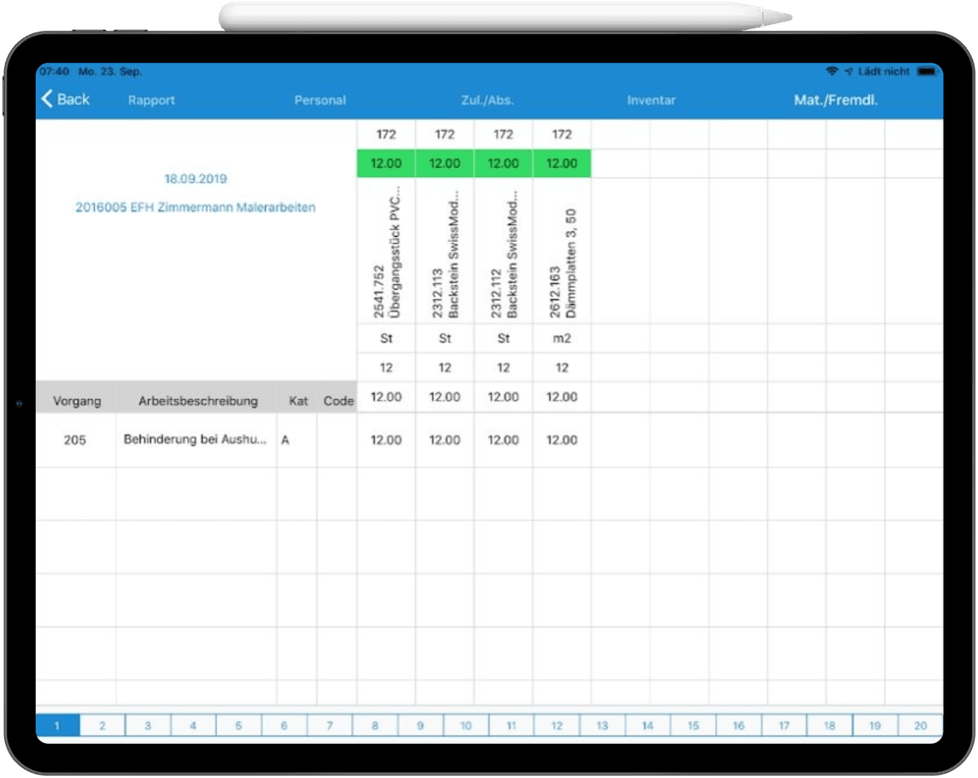Tap material header 2312.113 Backstein SwissMod
The image size is (978, 778).
tap(445, 251)
